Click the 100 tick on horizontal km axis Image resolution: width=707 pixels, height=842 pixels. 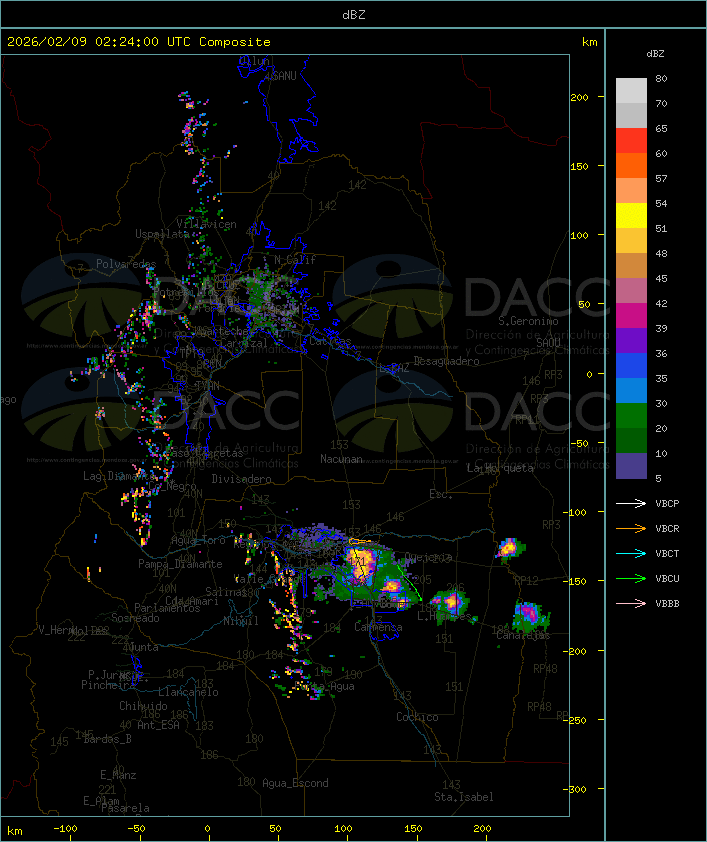click(x=344, y=829)
